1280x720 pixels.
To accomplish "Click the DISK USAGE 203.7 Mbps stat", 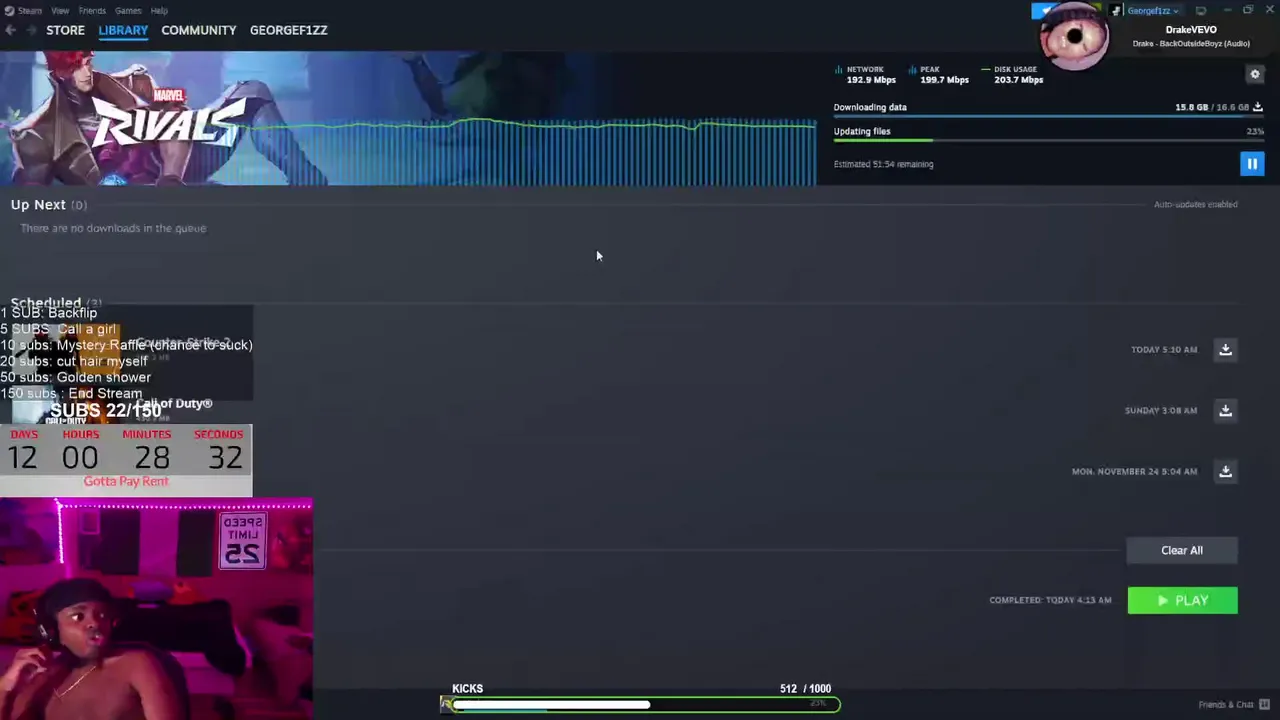I will pyautogui.click(x=1014, y=75).
